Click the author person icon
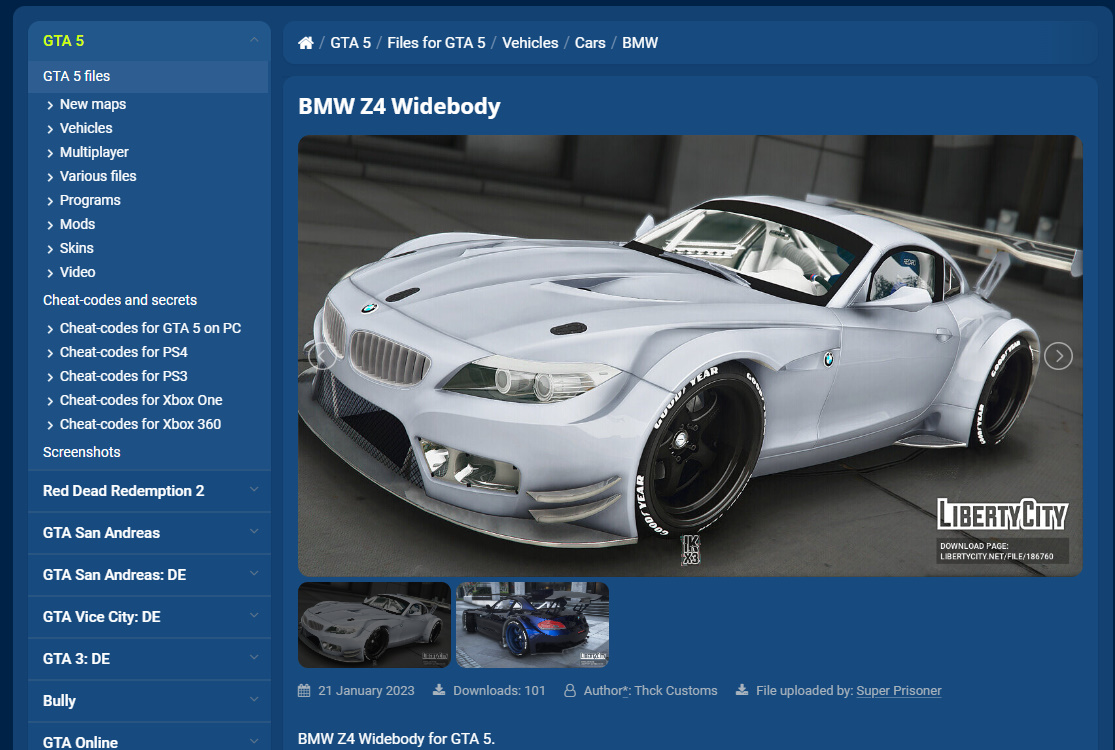 570,690
